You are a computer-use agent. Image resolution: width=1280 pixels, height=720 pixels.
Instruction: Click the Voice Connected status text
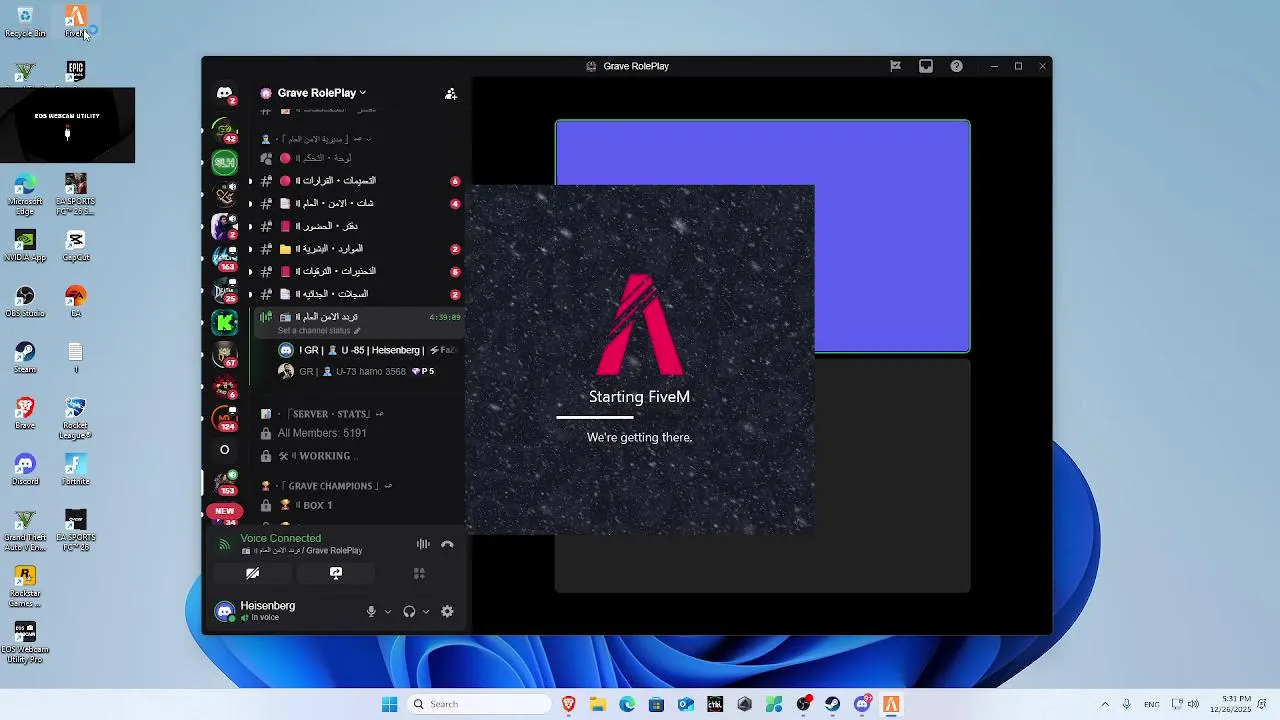pos(280,538)
